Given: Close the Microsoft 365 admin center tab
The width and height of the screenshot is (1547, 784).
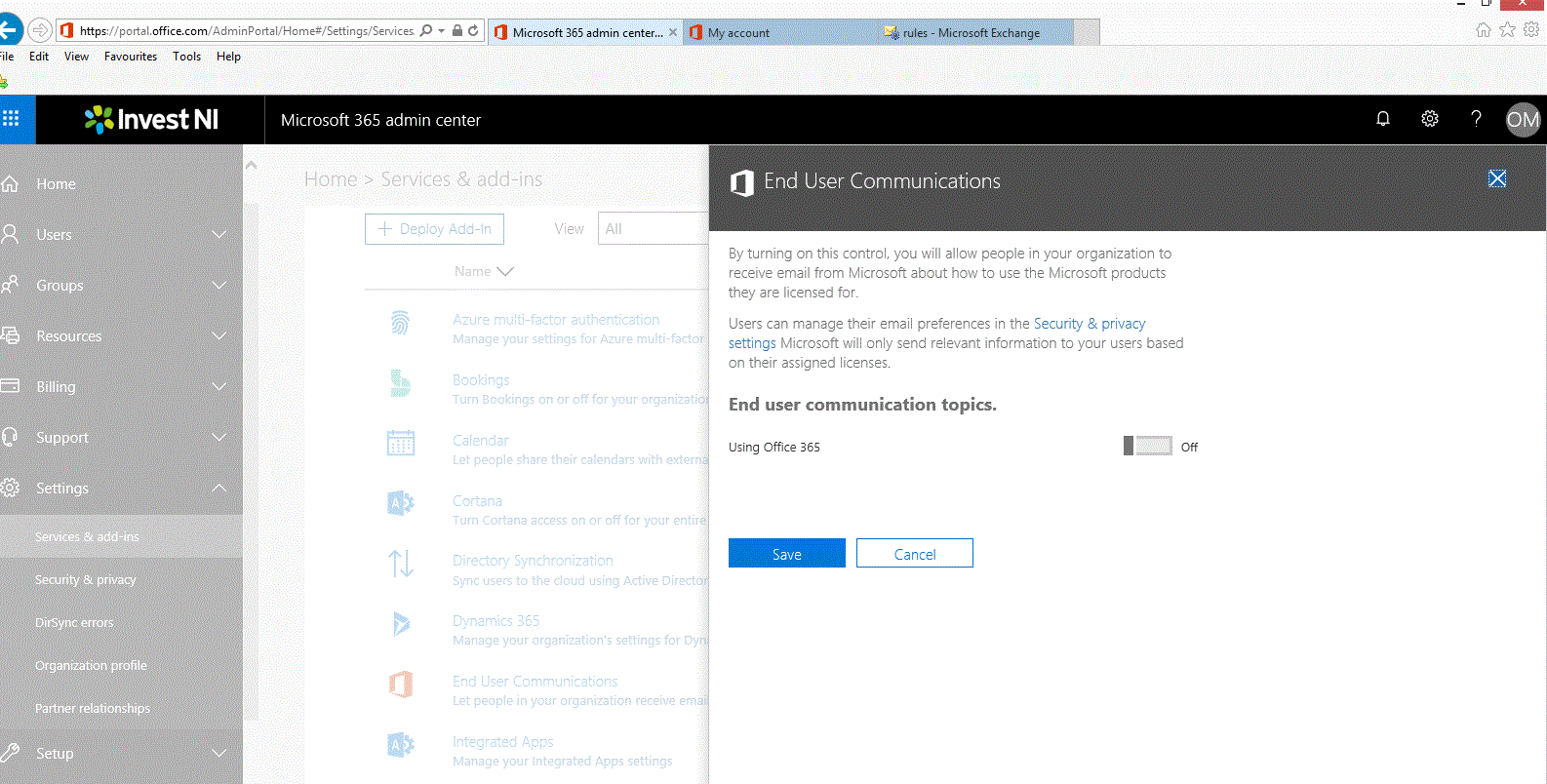Looking at the screenshot, I should coord(672,32).
